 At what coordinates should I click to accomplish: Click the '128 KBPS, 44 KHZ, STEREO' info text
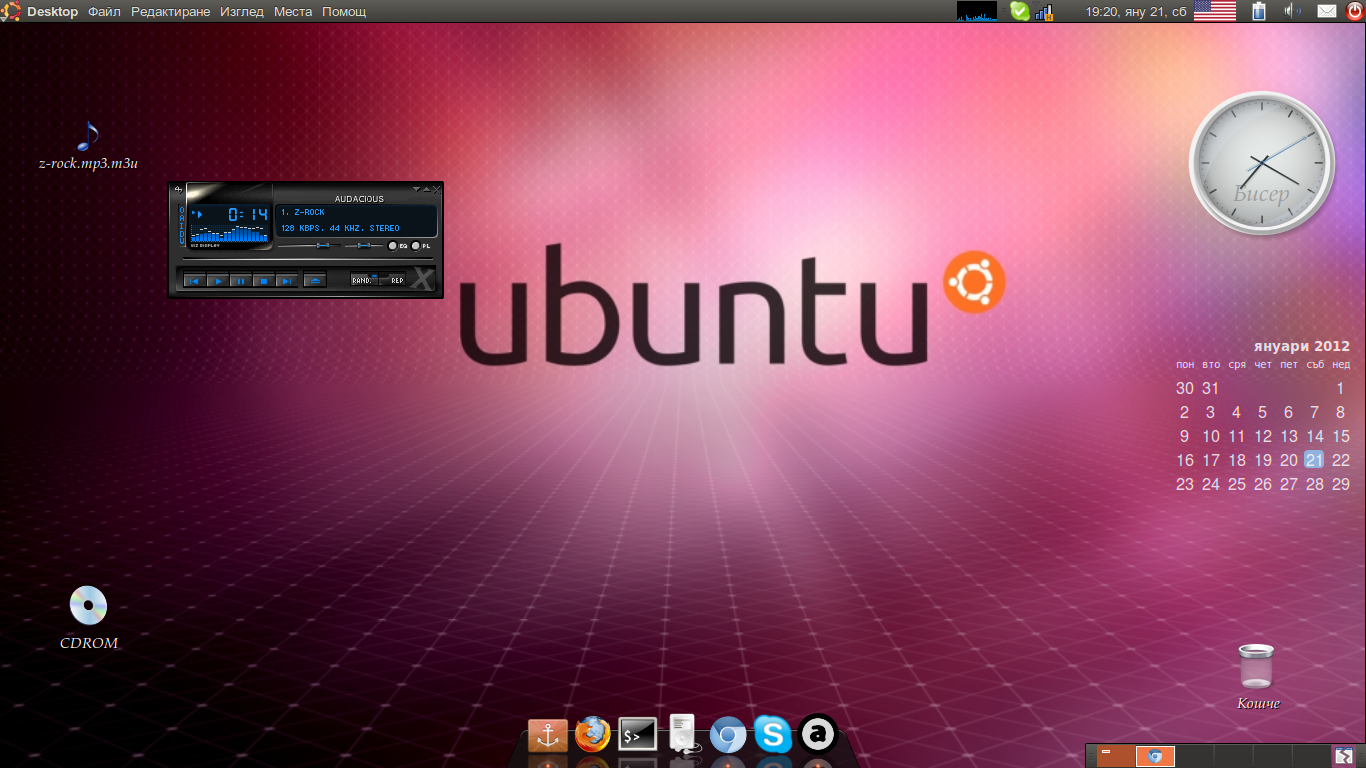tap(340, 229)
